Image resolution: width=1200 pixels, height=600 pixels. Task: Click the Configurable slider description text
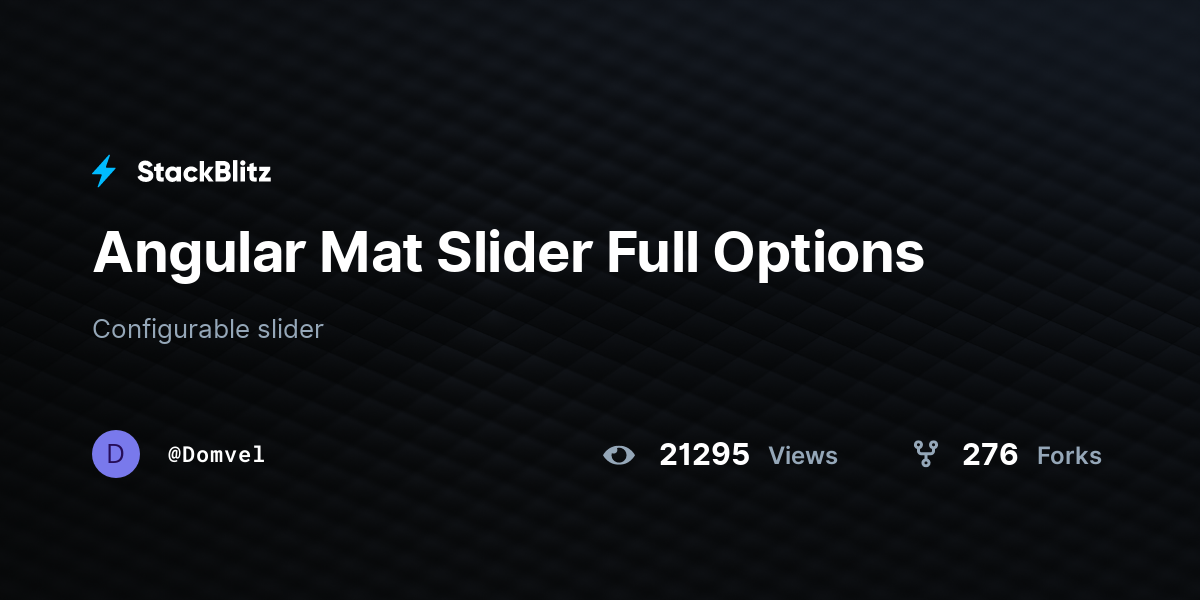click(x=208, y=329)
